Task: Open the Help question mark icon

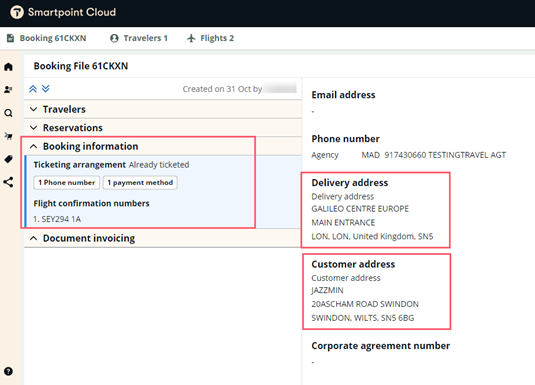Action: 9,371
